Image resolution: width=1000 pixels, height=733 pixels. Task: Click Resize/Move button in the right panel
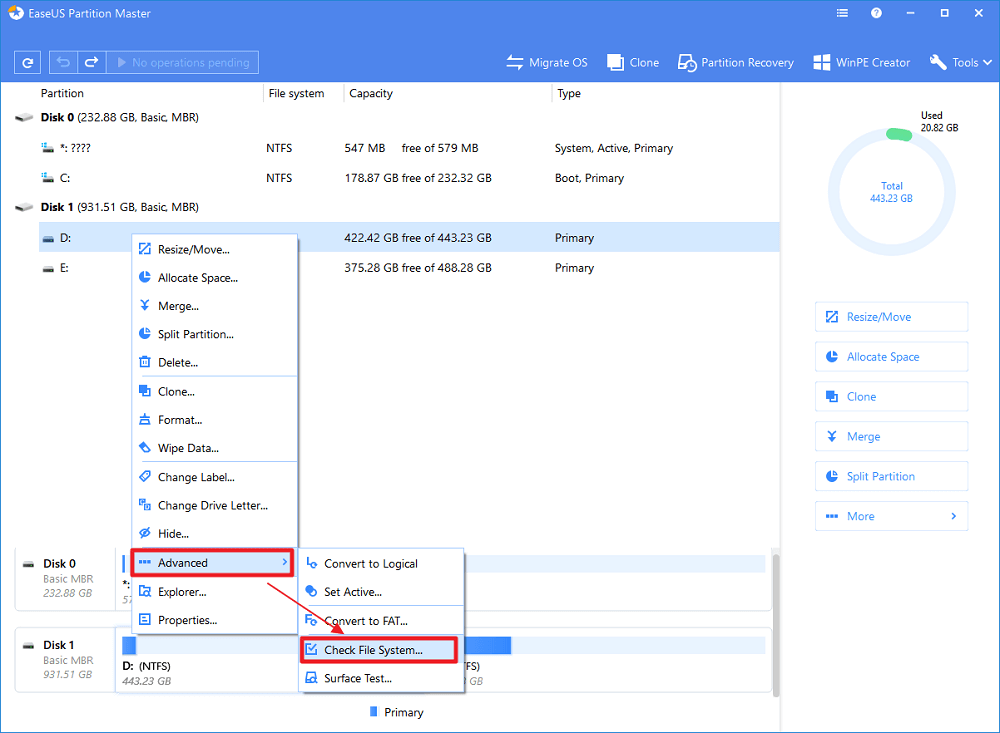(x=891, y=317)
